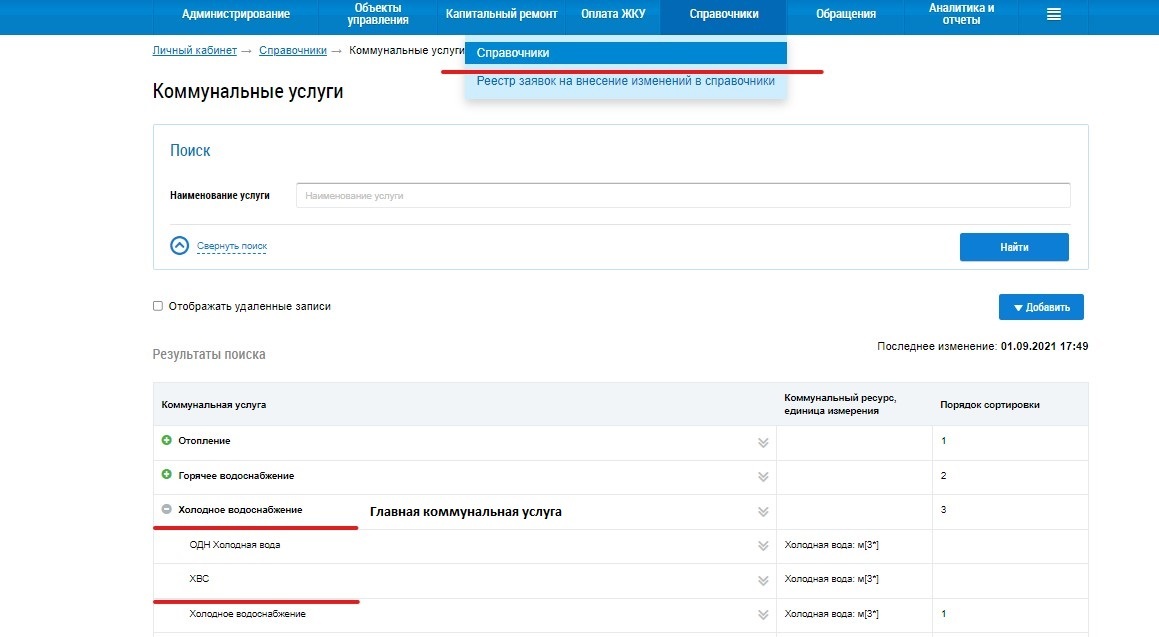Select Реестр заявок на внесение изменений entry
Viewport: 1159px width, 637px height.
click(625, 81)
